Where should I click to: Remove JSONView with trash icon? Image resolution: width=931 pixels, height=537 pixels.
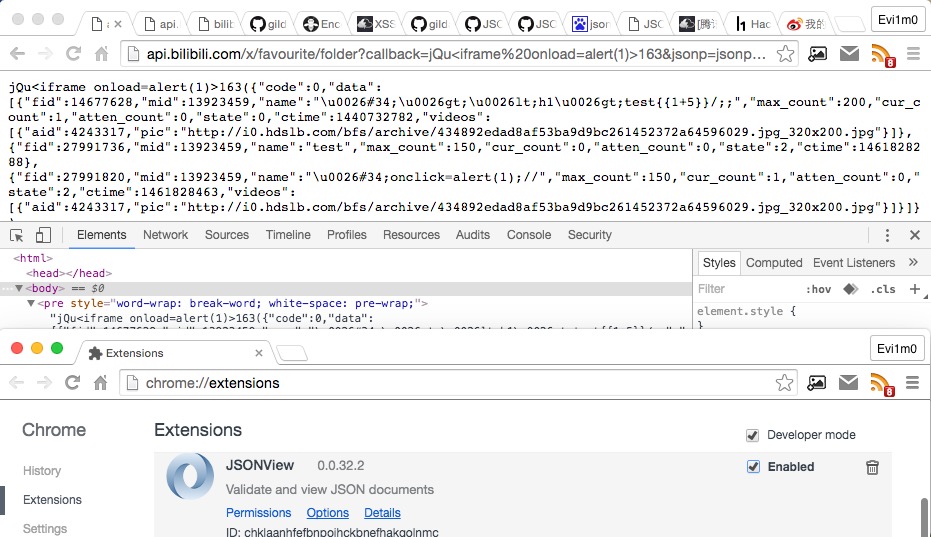(872, 467)
